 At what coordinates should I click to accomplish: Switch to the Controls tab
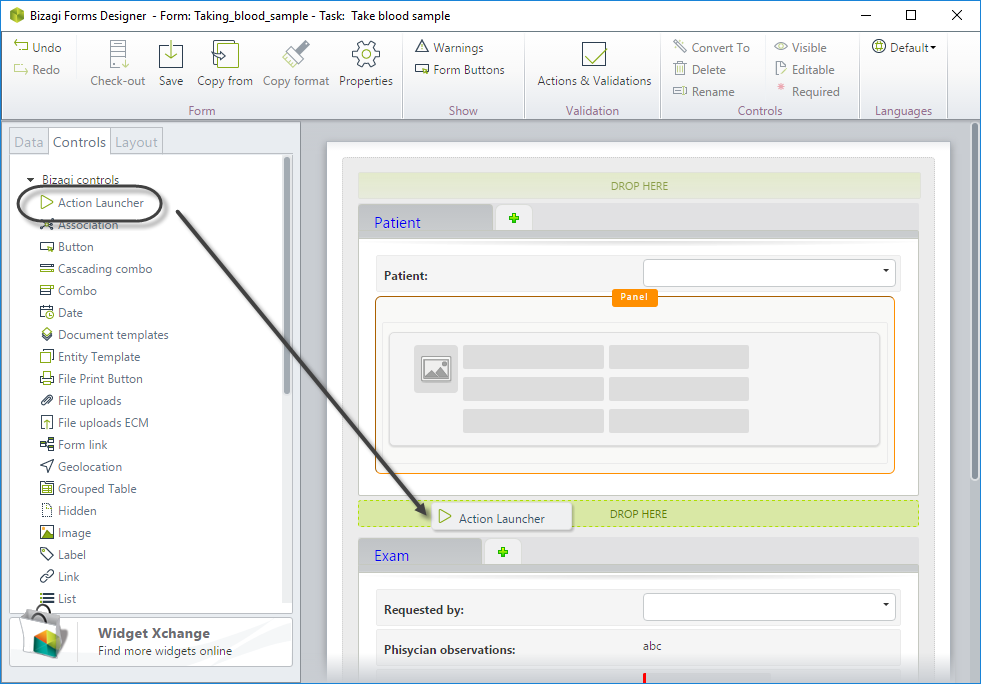coord(79,142)
